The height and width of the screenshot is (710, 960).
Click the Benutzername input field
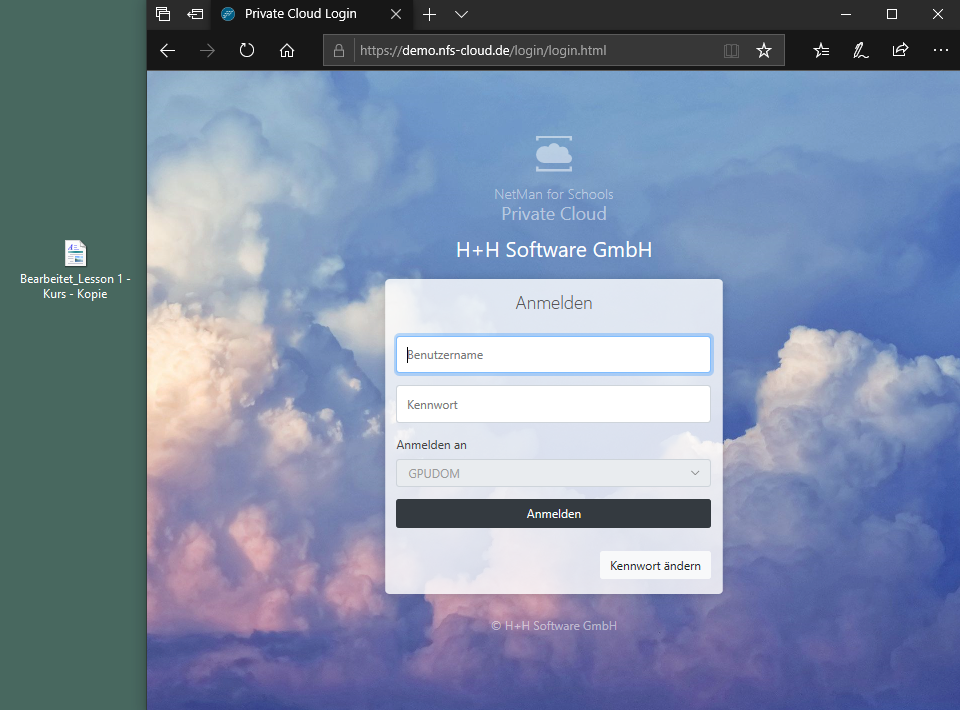click(x=553, y=354)
